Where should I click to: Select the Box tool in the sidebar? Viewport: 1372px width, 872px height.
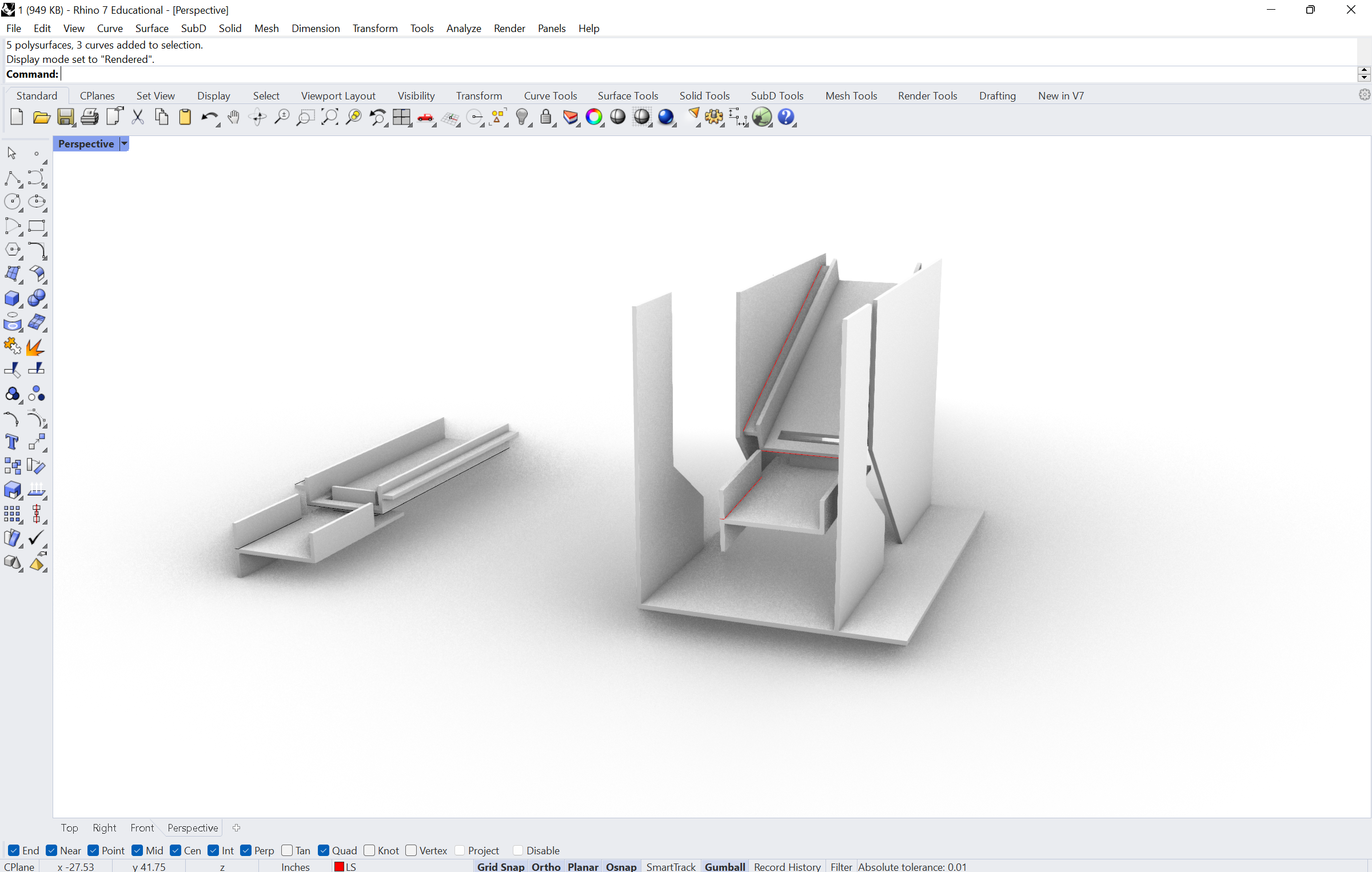coord(13,298)
